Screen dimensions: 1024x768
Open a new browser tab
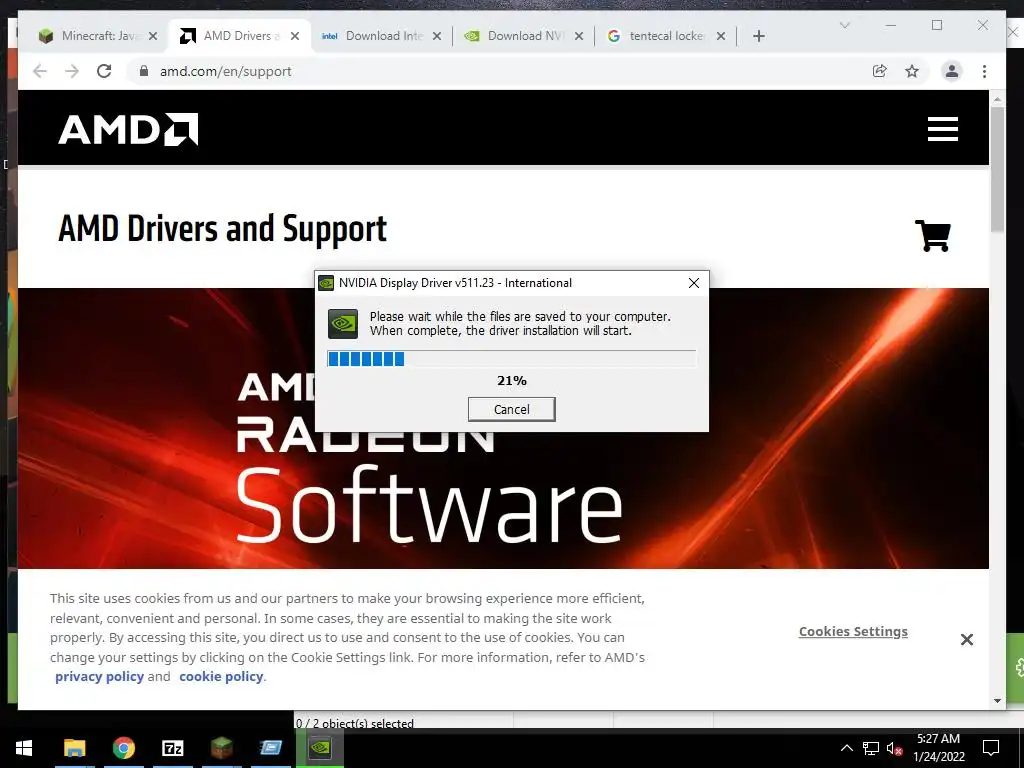coord(758,36)
